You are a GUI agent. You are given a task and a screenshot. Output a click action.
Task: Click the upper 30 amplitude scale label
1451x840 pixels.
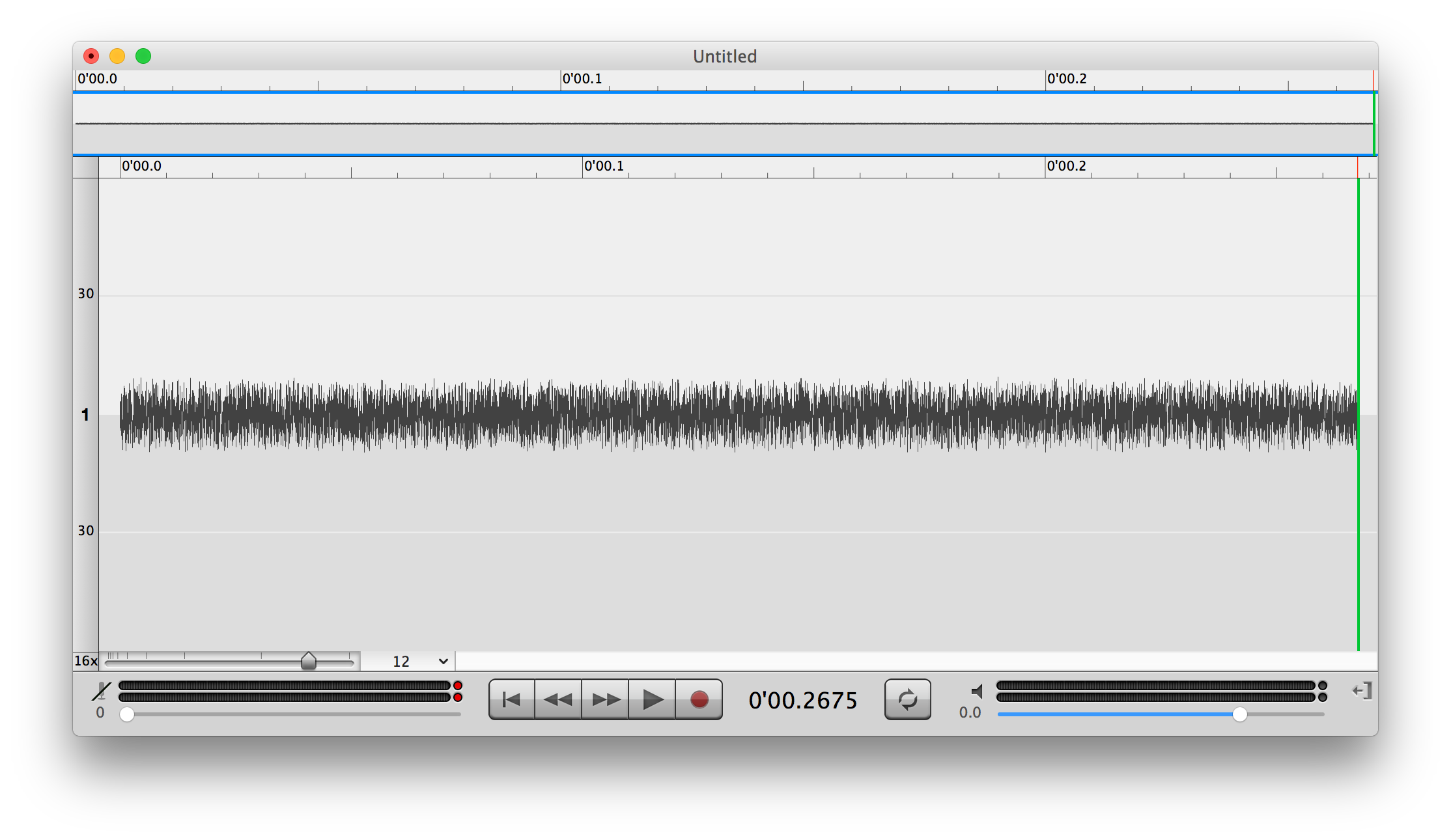click(x=86, y=294)
